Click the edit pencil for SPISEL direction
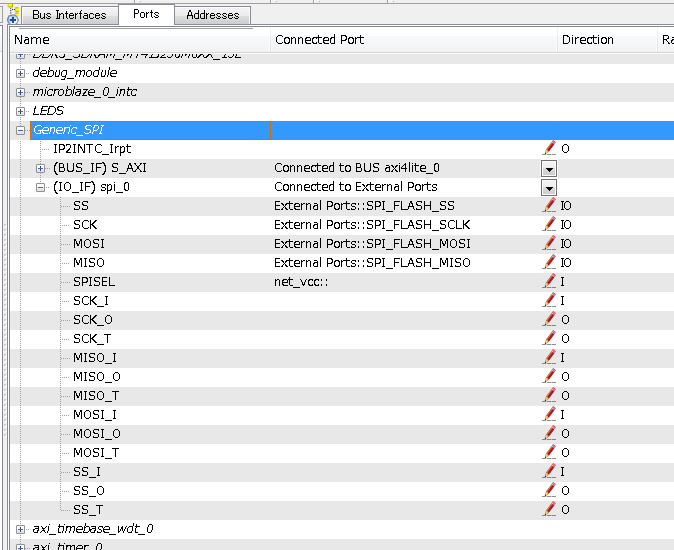 click(x=549, y=282)
